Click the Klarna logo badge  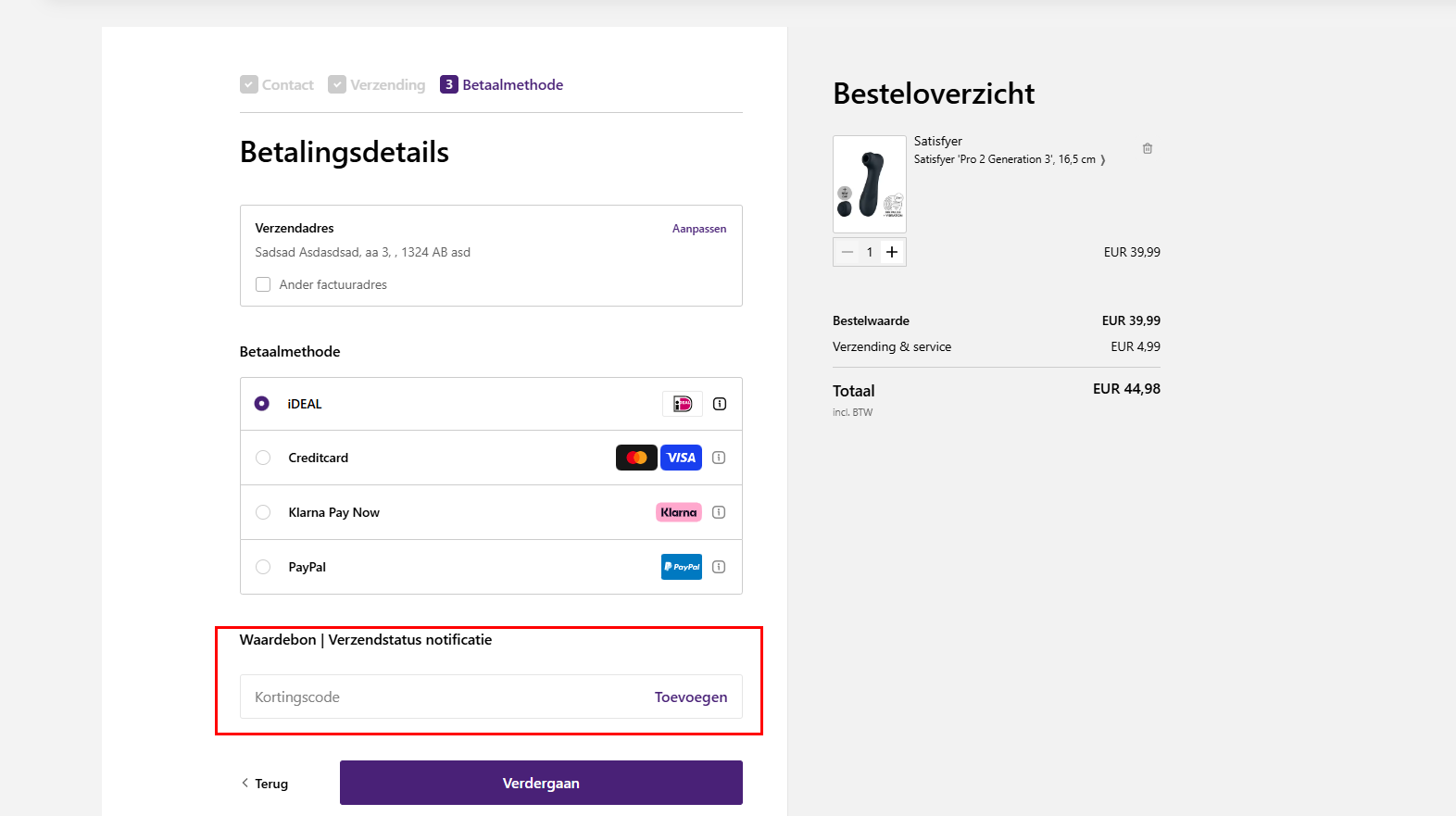click(x=679, y=512)
